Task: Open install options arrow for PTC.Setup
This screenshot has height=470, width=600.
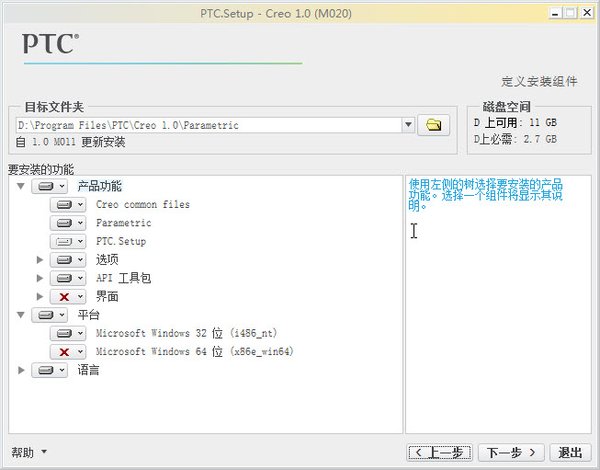Action: pos(80,242)
